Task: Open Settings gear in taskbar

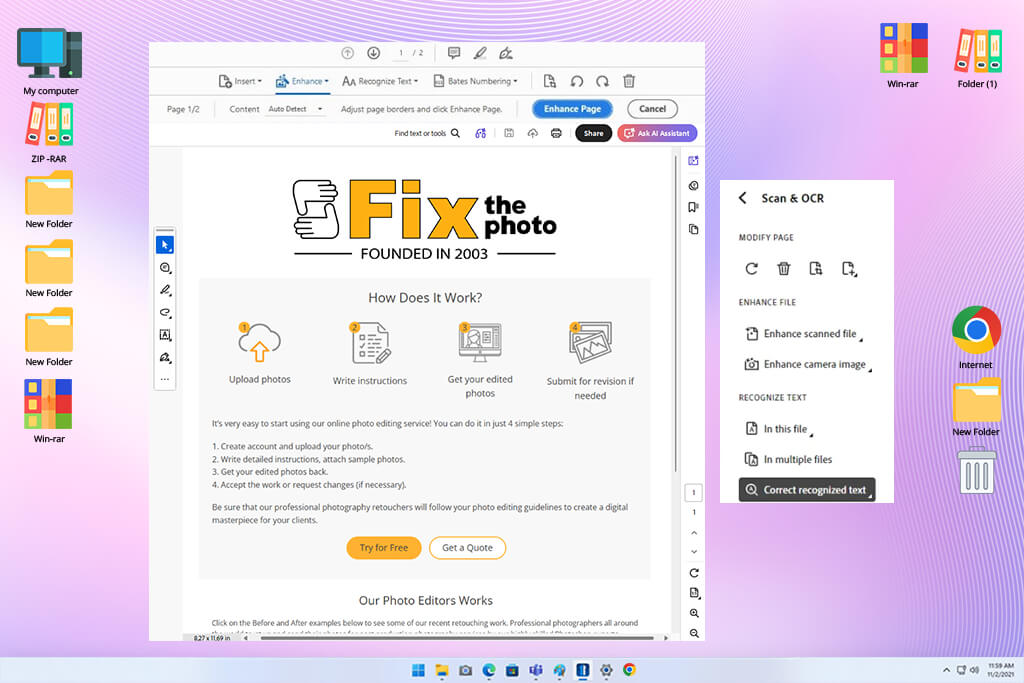Action: click(x=606, y=670)
